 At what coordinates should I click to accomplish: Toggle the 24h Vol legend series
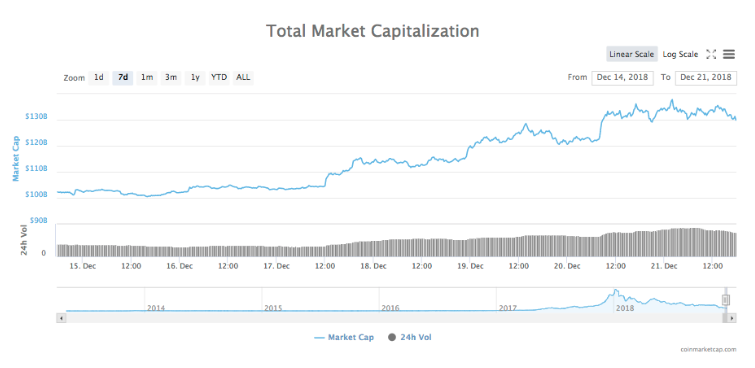409,337
